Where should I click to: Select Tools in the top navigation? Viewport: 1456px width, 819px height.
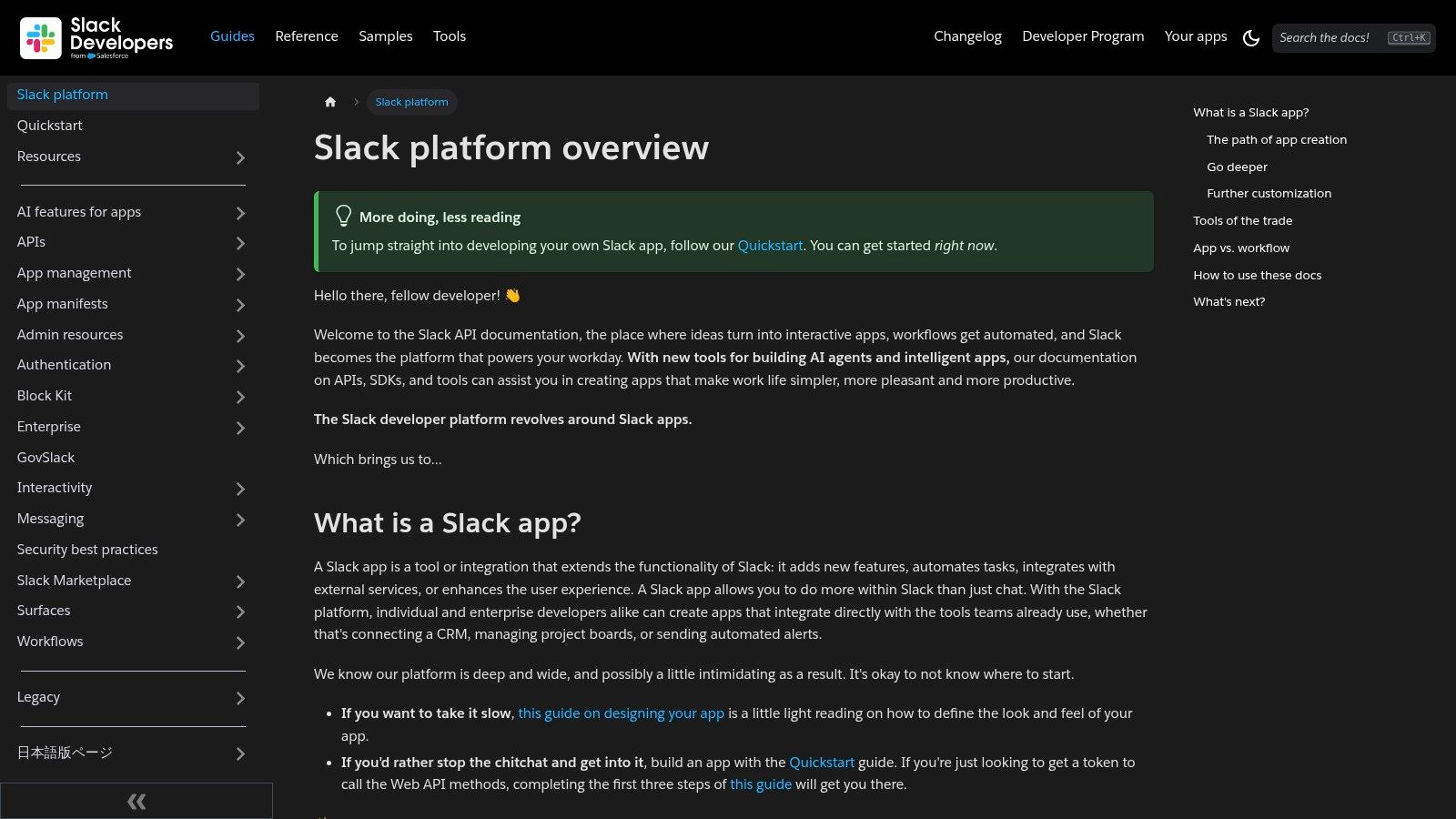coord(449,36)
